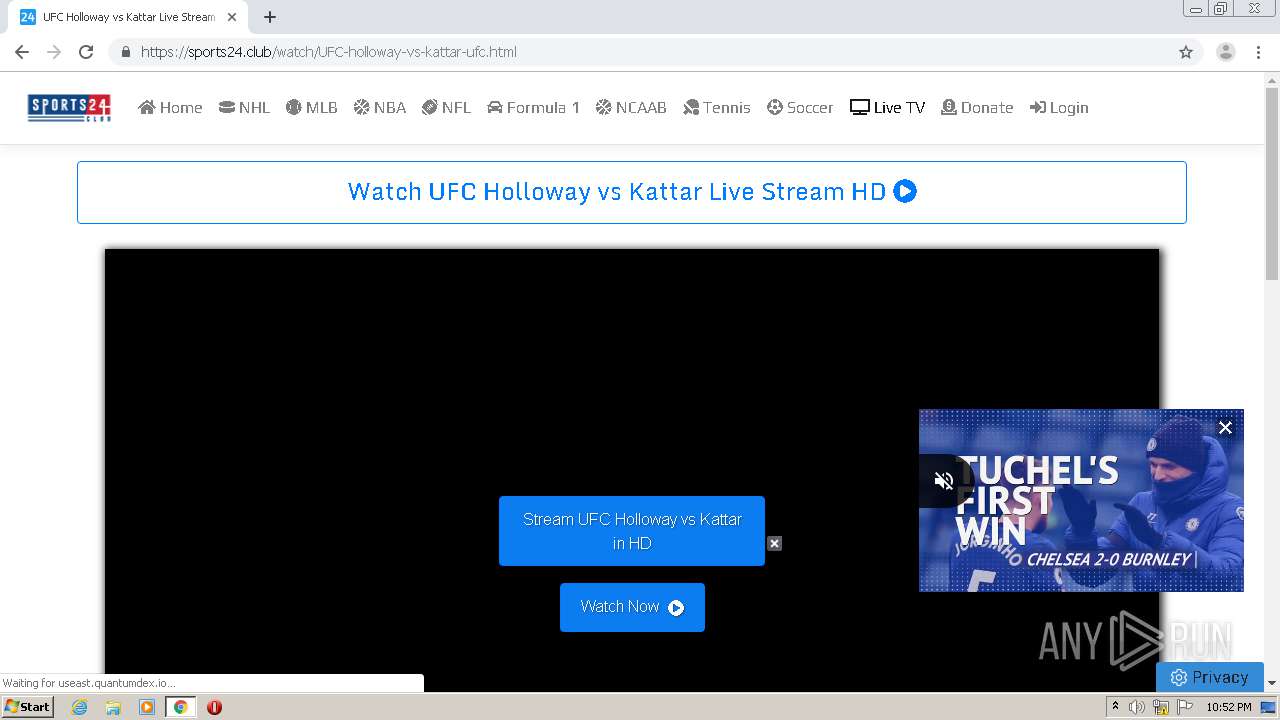The height and width of the screenshot is (720, 1280).
Task: Reload the current page
Action: (x=86, y=52)
